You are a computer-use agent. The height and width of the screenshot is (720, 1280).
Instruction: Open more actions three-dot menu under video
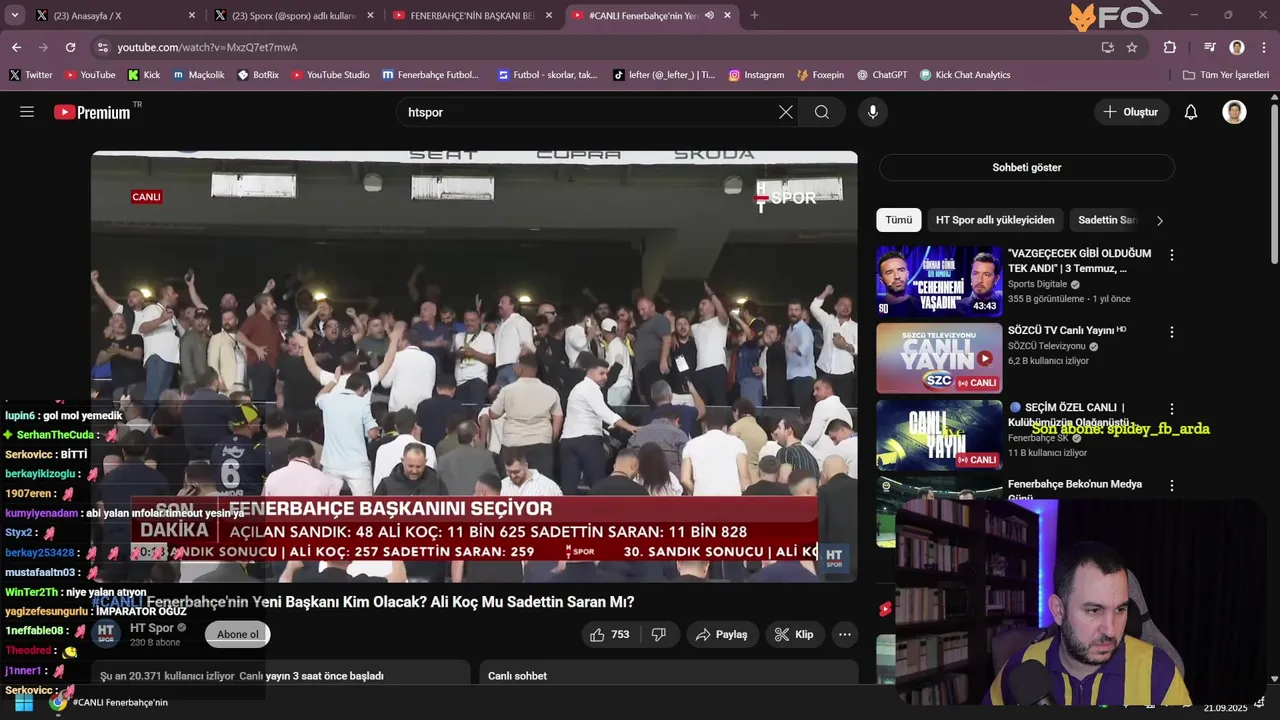click(845, 634)
